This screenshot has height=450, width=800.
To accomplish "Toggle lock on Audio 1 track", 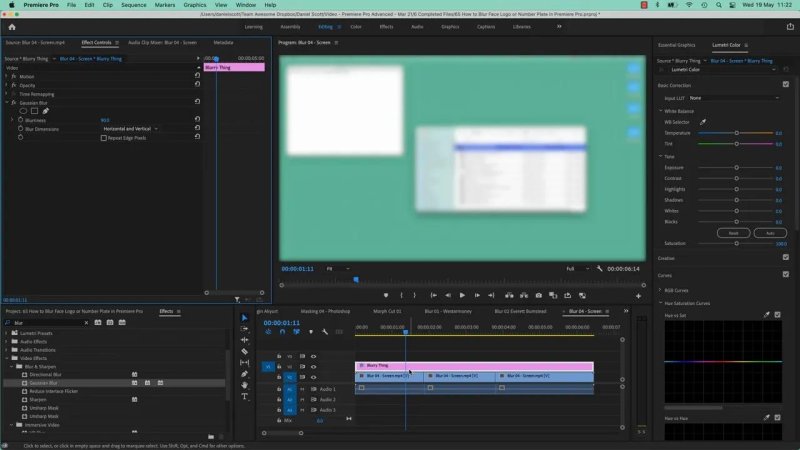I will [279, 389].
